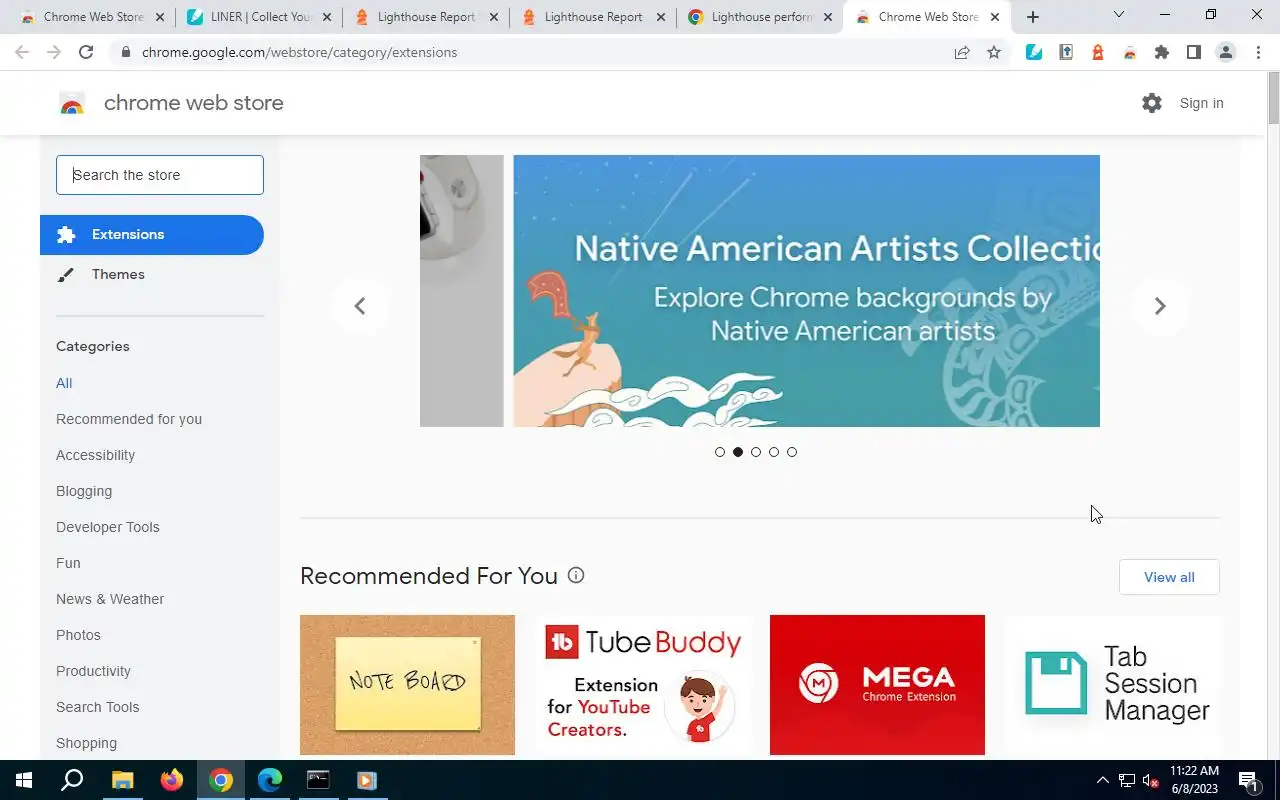Launch Microsoft Edge from taskbar
The width and height of the screenshot is (1280, 800).
point(270,780)
